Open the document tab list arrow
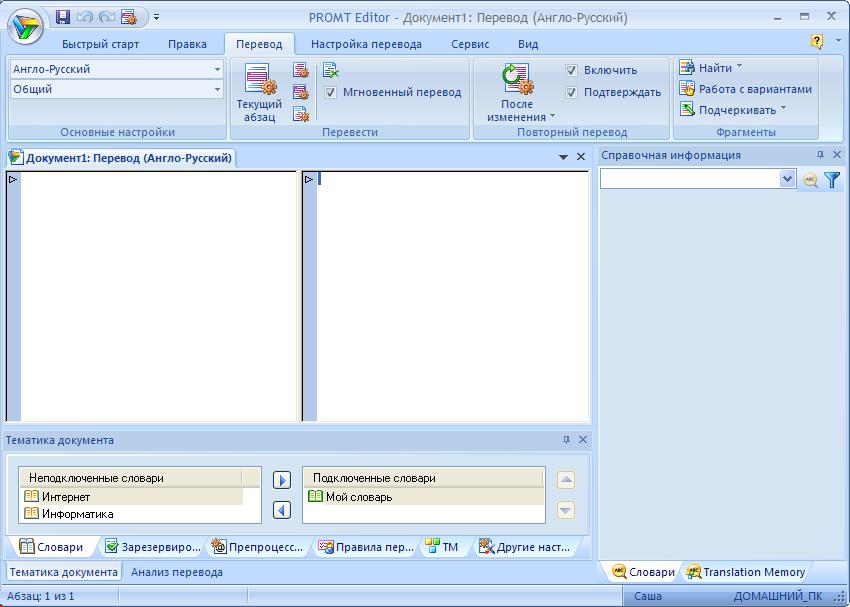This screenshot has width=850, height=607. tap(563, 157)
